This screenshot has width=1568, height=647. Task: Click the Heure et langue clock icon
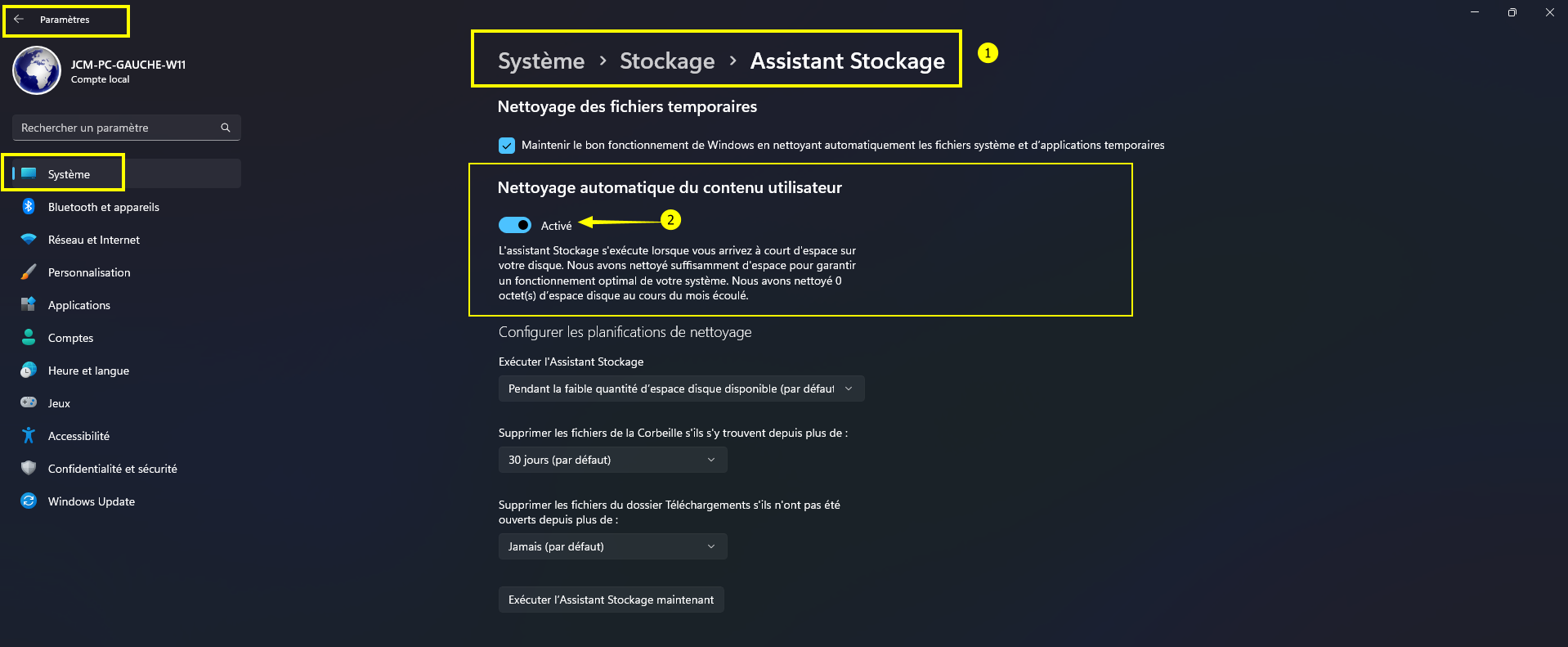click(x=29, y=371)
